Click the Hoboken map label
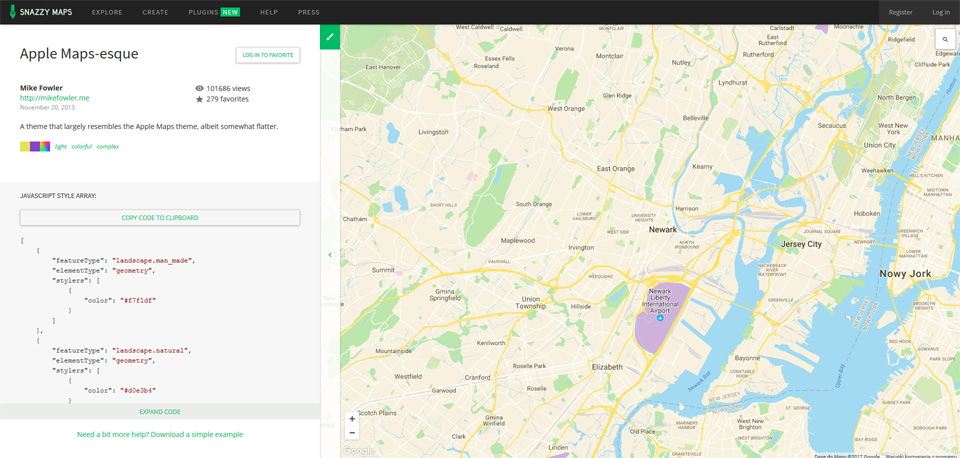The height and width of the screenshot is (458, 960). (x=866, y=214)
